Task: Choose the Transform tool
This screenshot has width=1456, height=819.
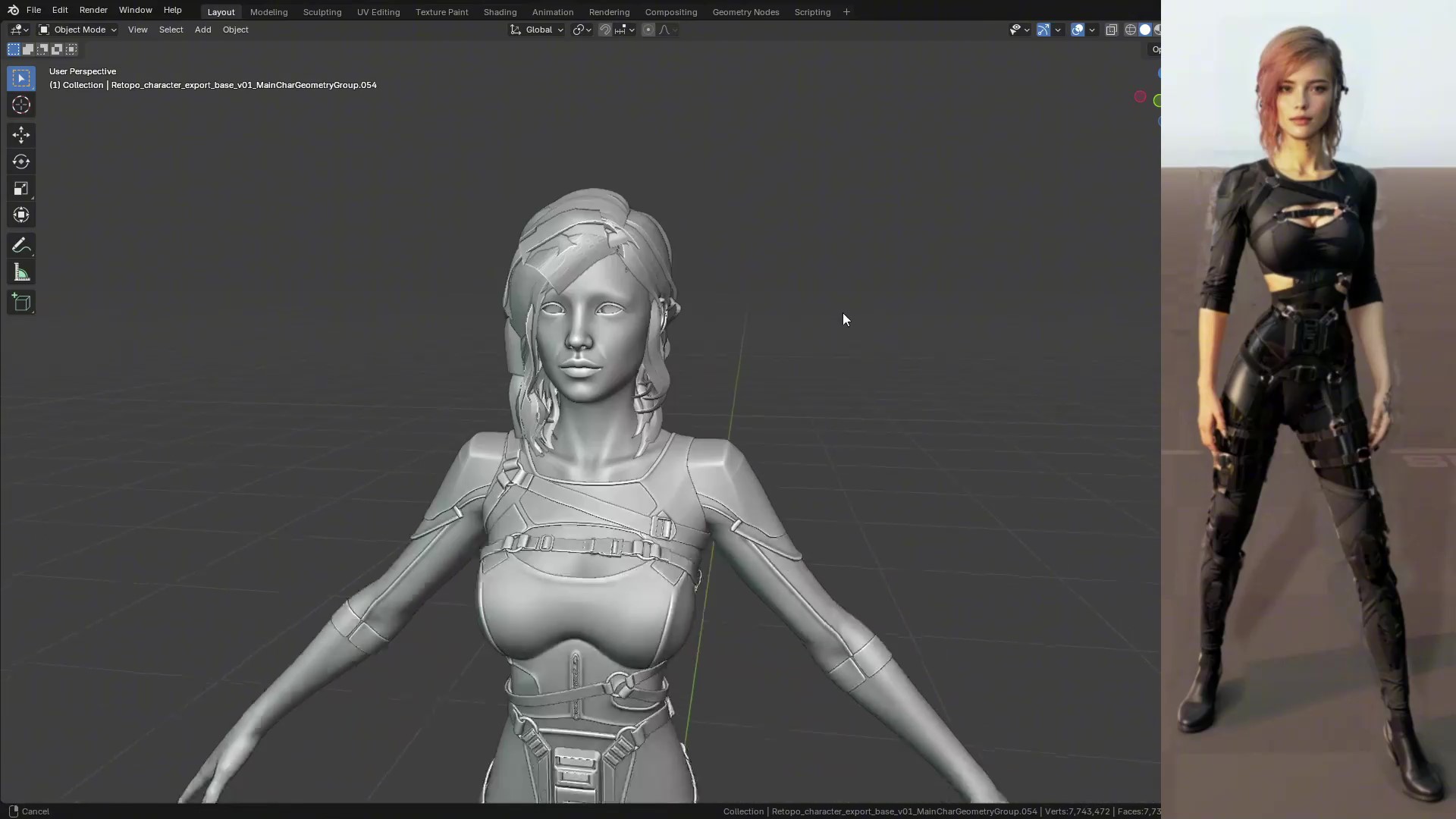Action: [x=21, y=215]
